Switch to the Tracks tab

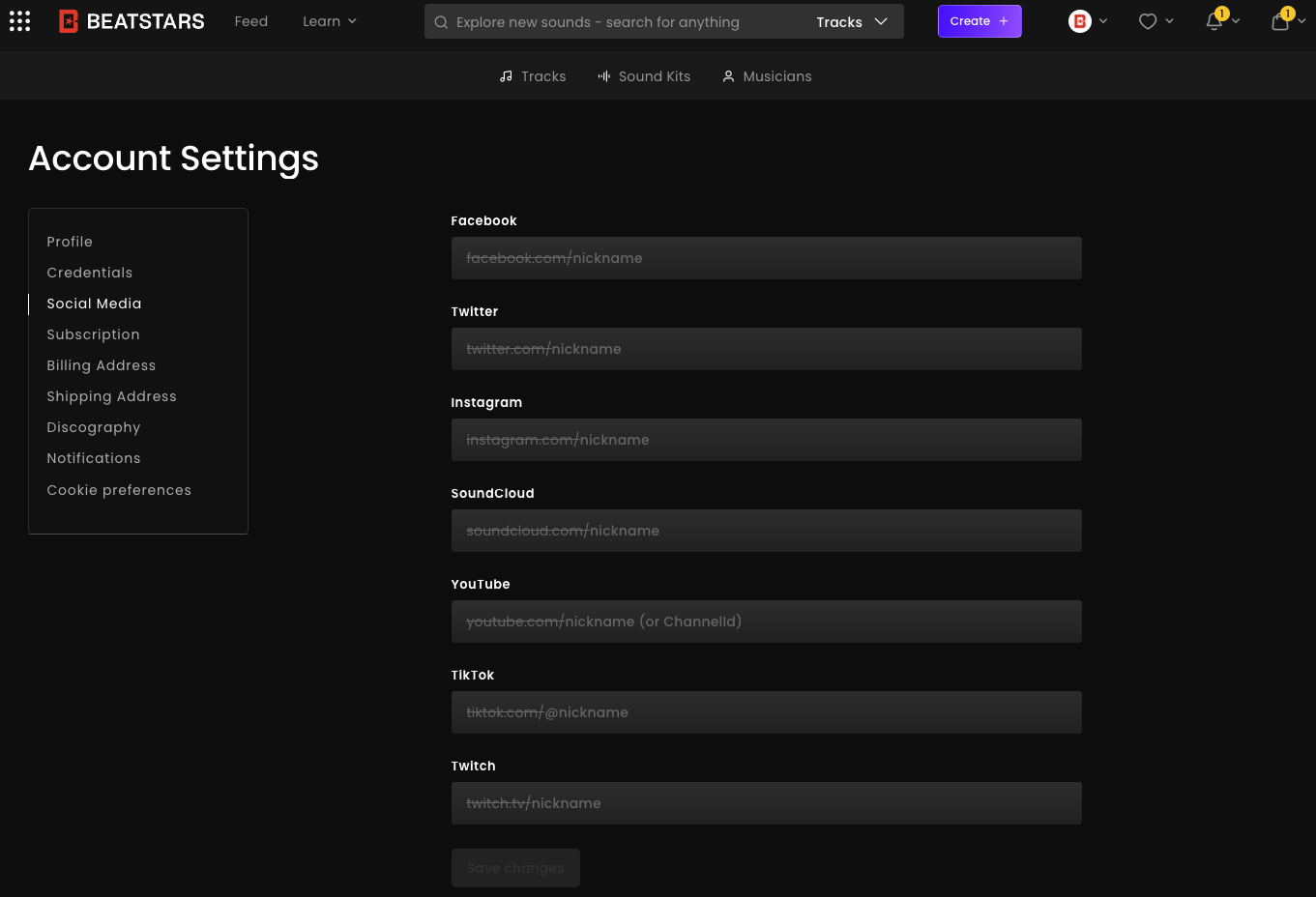(533, 76)
